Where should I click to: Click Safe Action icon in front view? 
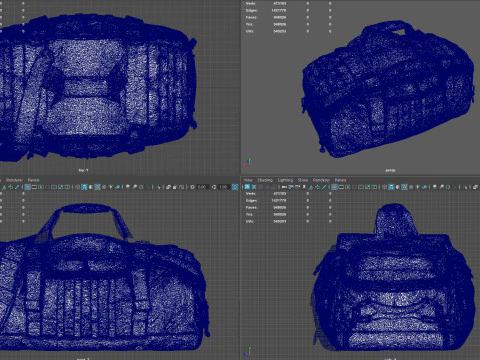pyautogui.click(x=60, y=187)
